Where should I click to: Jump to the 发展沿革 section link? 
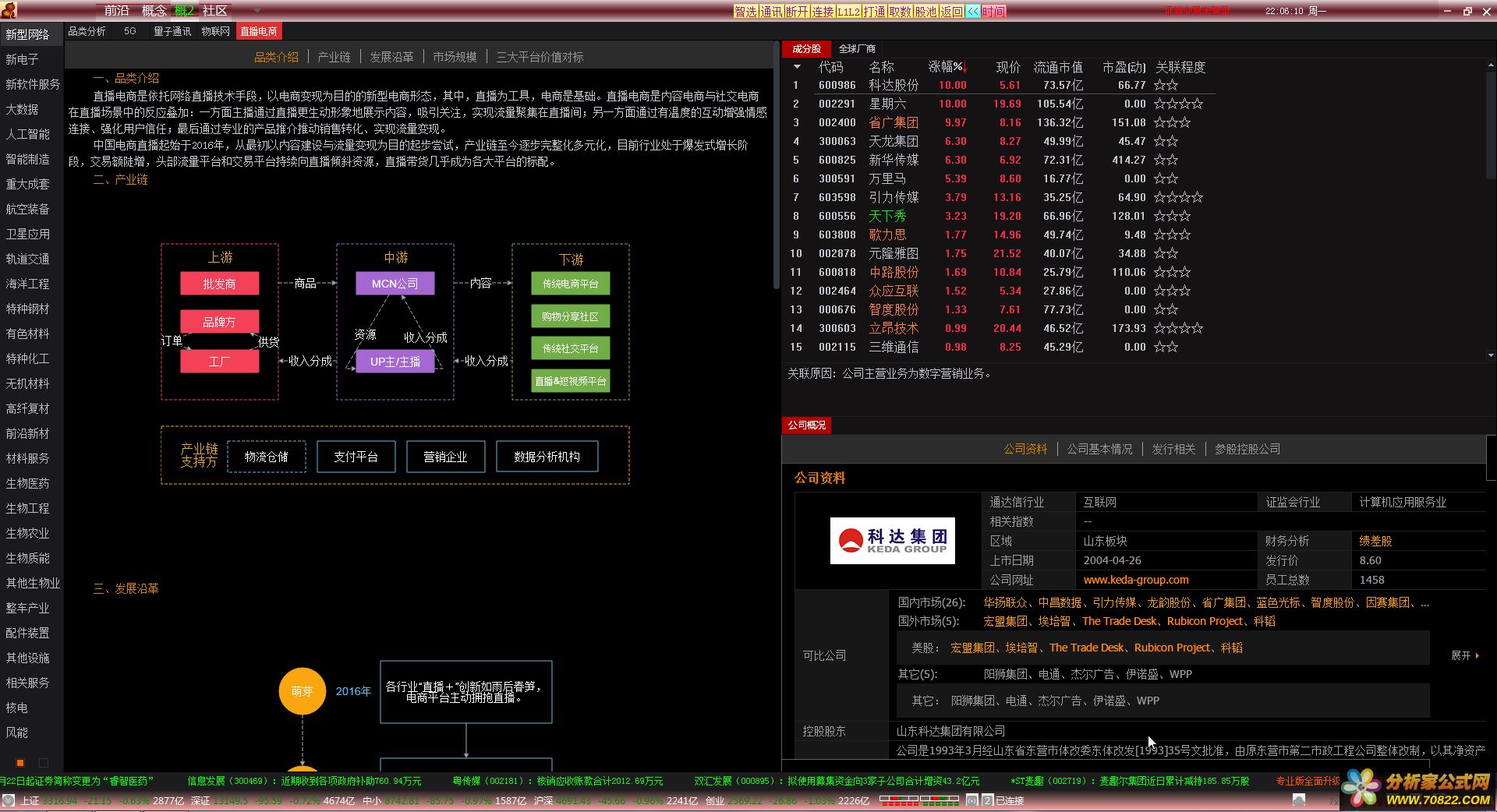391,57
